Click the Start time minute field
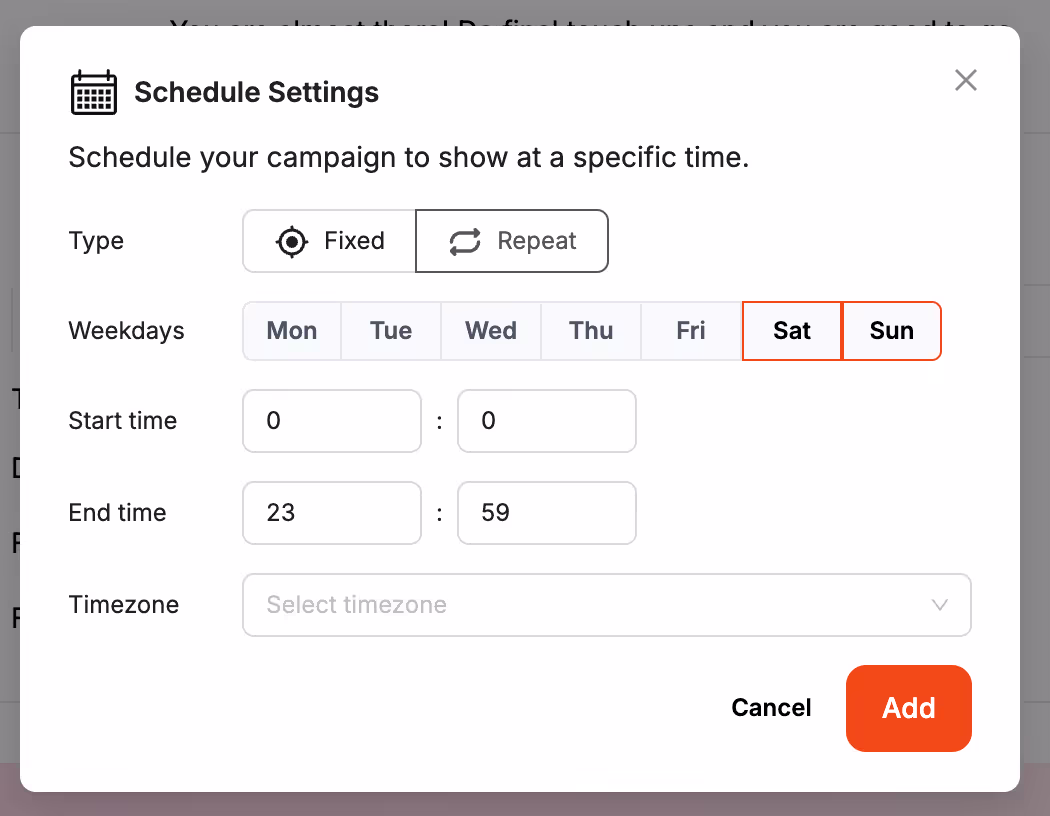1050x816 pixels. [547, 421]
